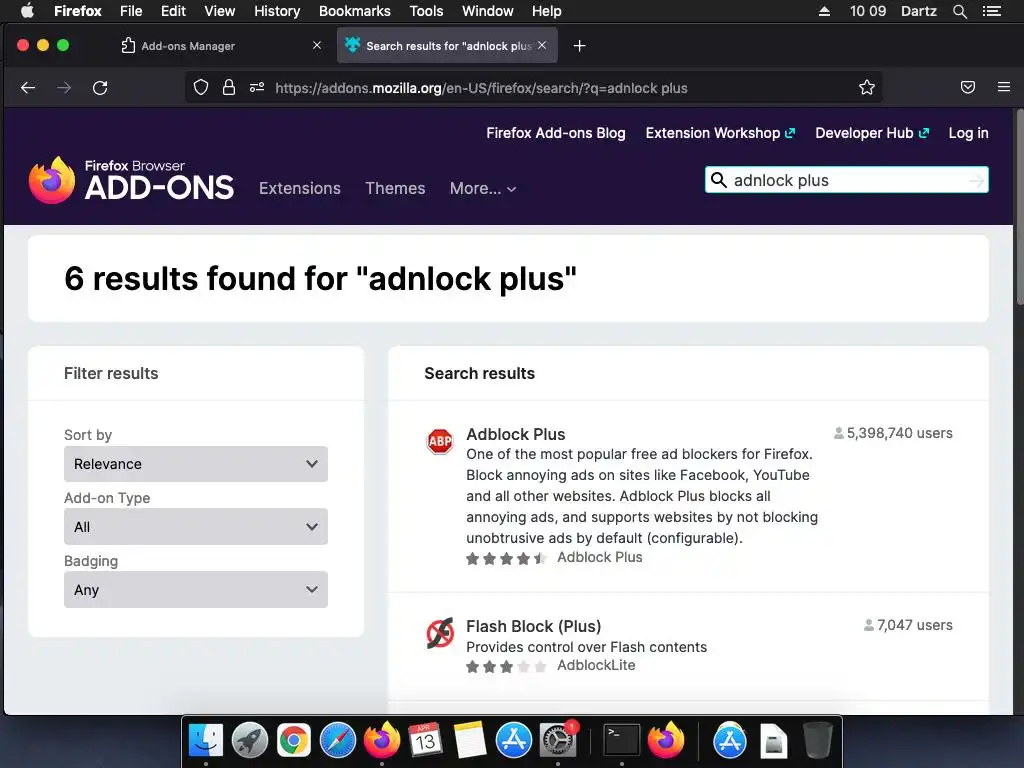Image resolution: width=1024 pixels, height=768 pixels.
Task: Click the Adblock Plus ABP icon
Action: (x=440, y=441)
